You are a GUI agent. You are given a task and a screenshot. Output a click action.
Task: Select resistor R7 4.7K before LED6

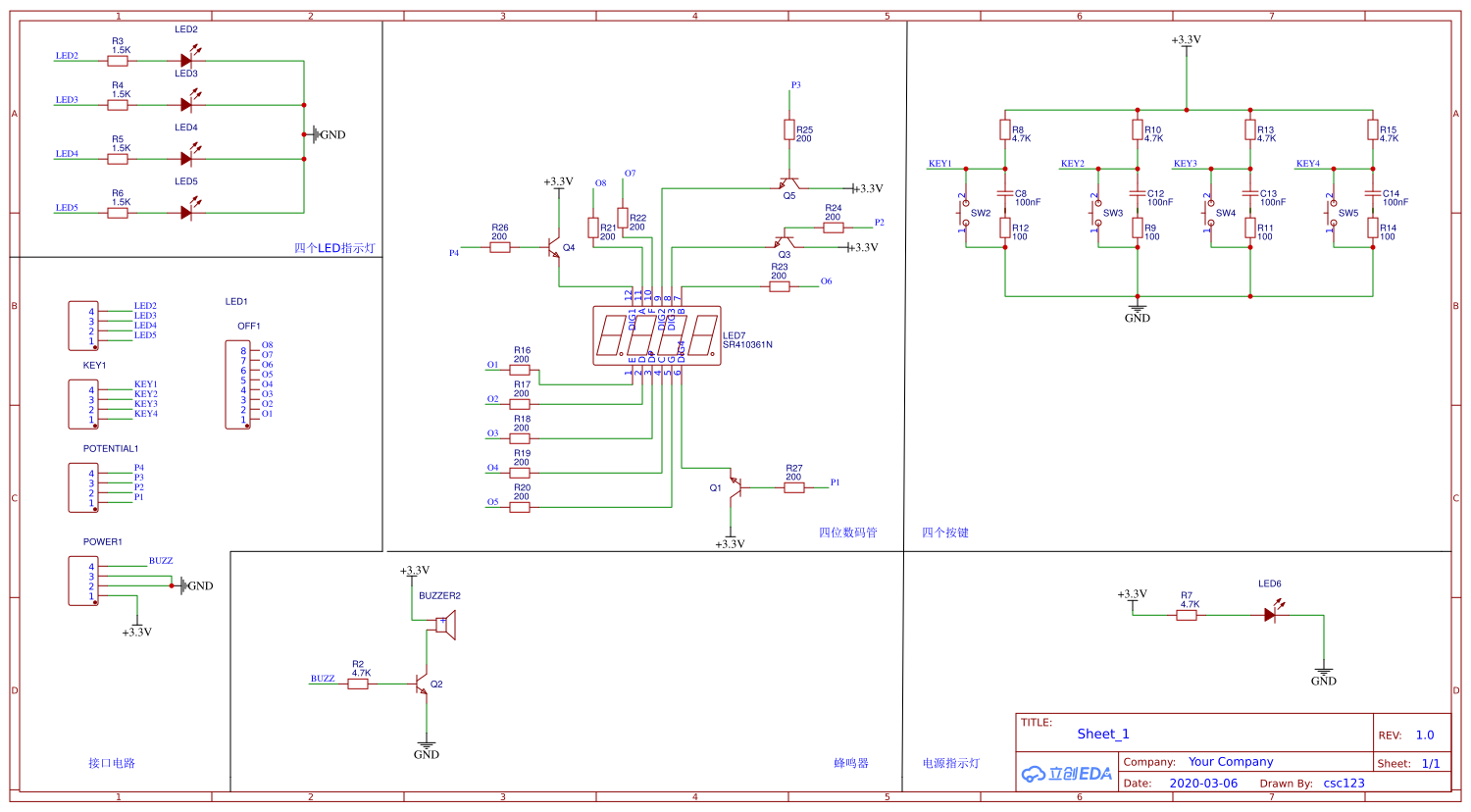[x=1187, y=615]
